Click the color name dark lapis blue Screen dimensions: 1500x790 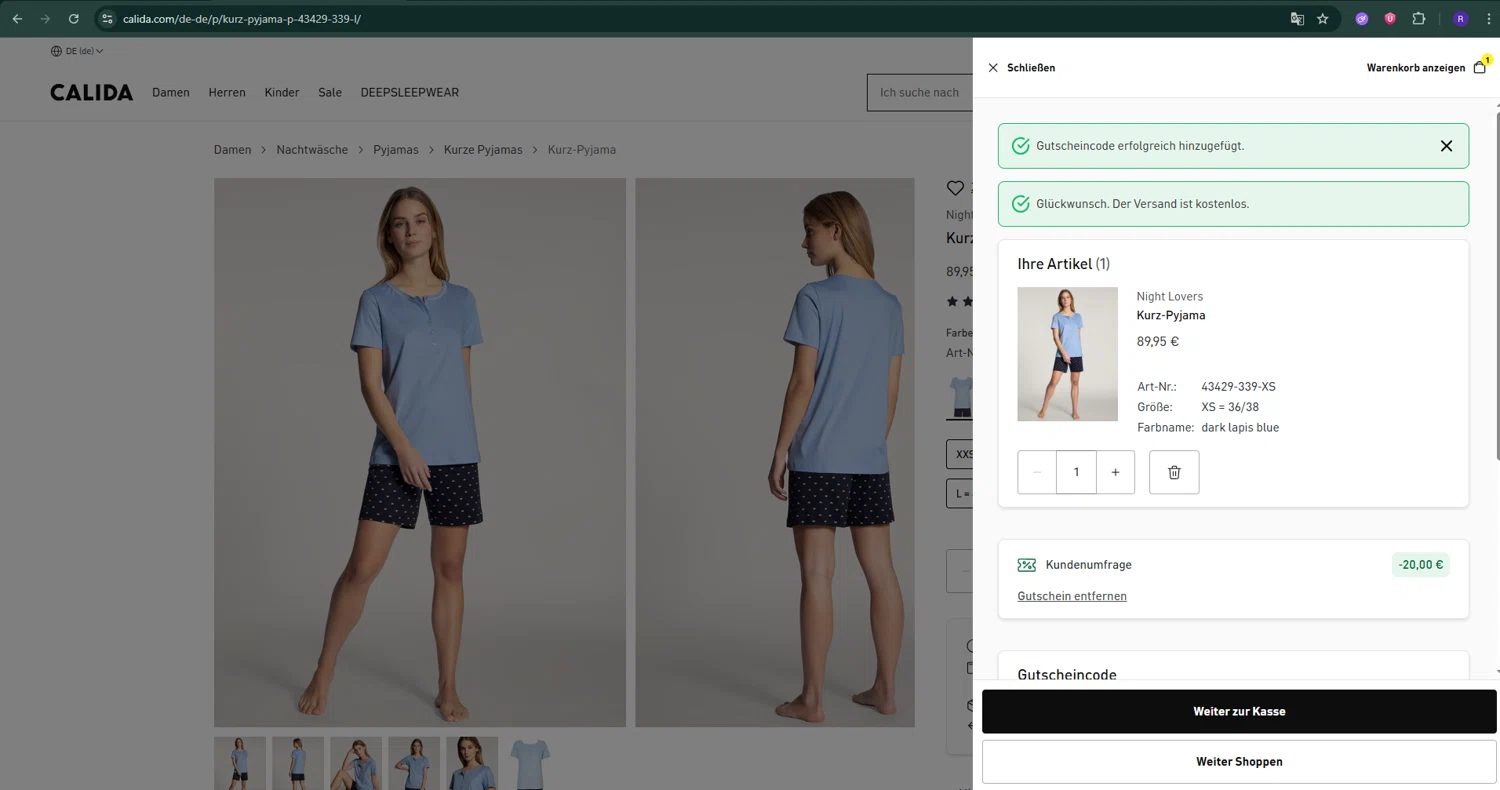tap(1240, 428)
